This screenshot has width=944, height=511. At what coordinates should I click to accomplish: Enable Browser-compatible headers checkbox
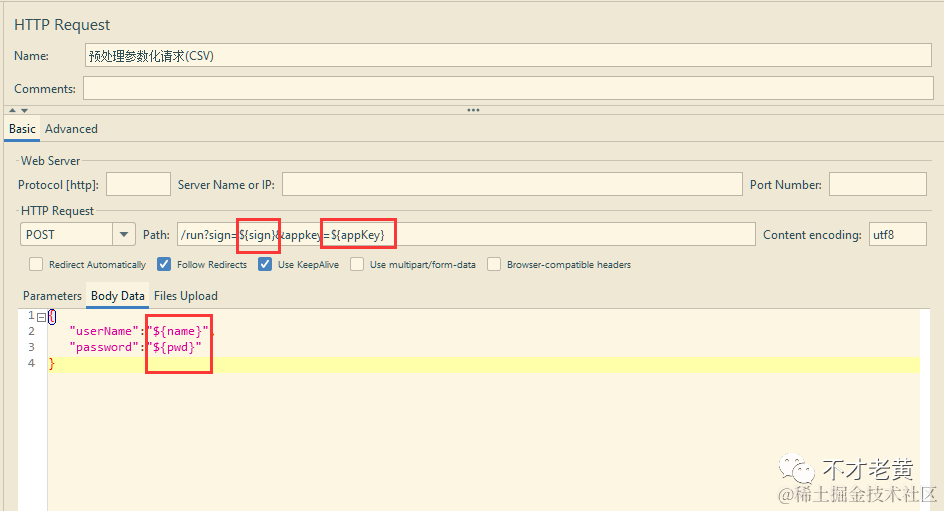click(x=494, y=264)
